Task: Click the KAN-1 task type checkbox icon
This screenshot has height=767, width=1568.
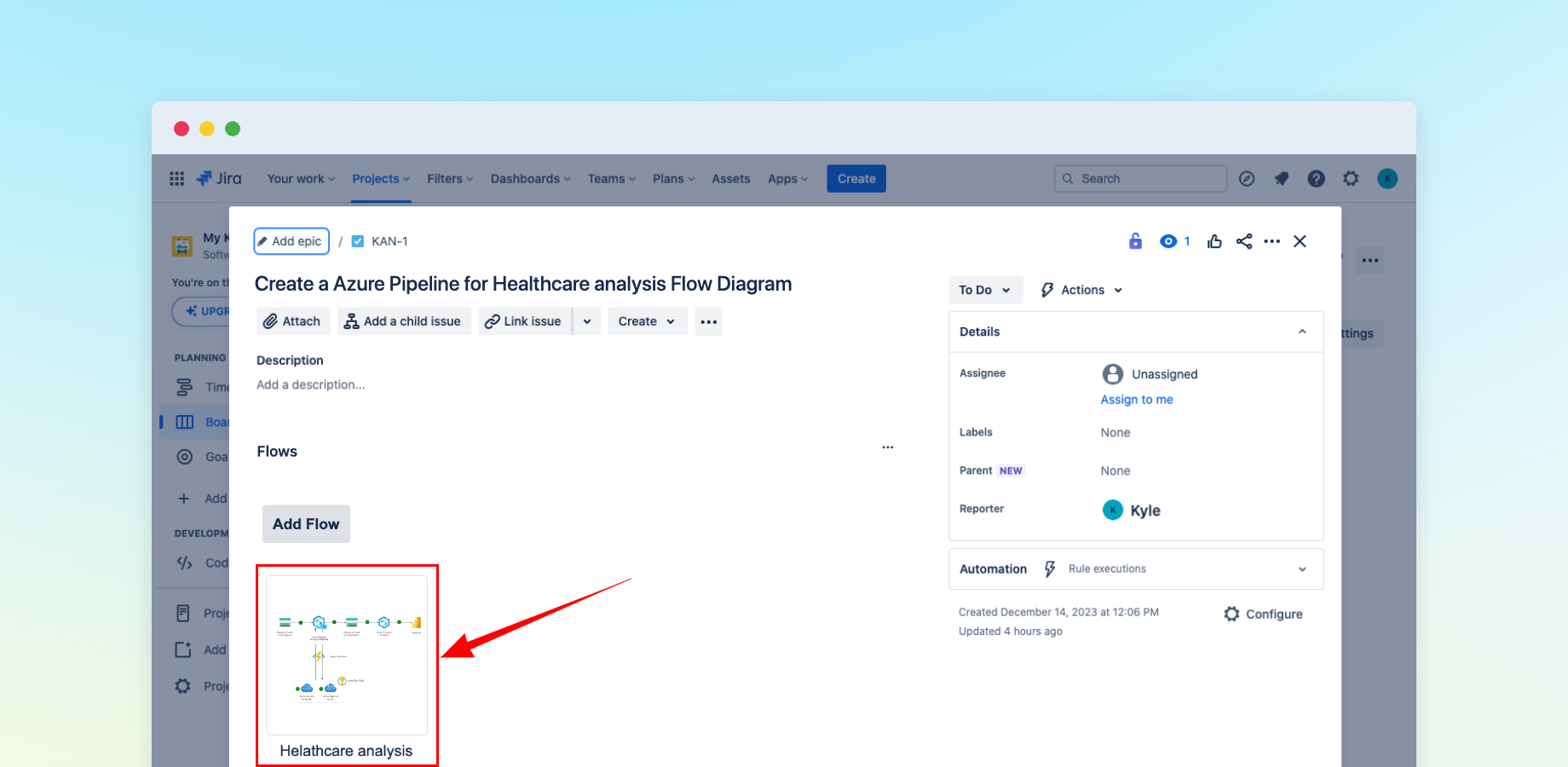Action: pyautogui.click(x=358, y=241)
